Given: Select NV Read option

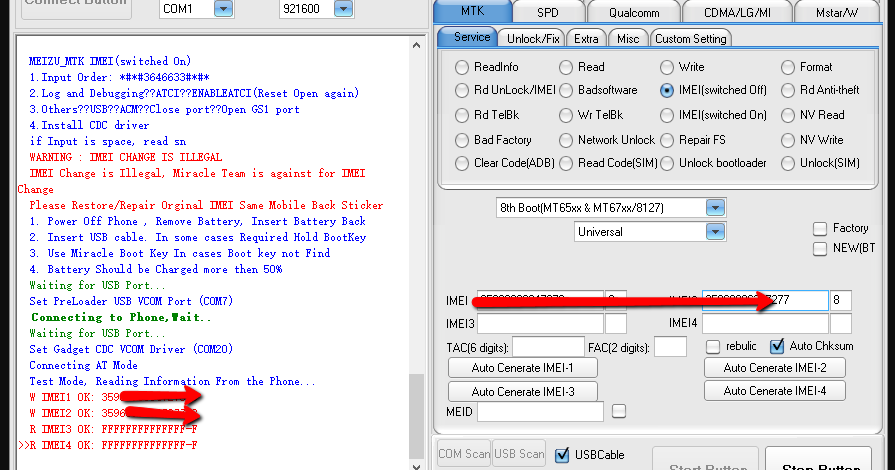Looking at the screenshot, I should click(x=788, y=115).
